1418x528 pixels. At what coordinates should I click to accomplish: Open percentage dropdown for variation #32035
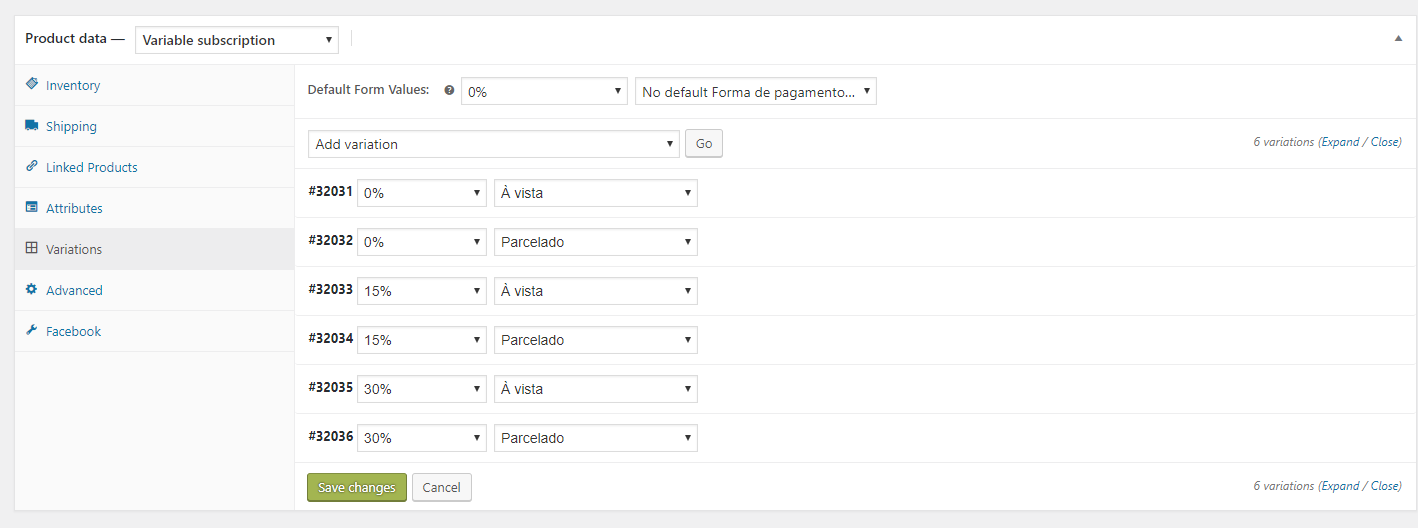tap(422, 389)
